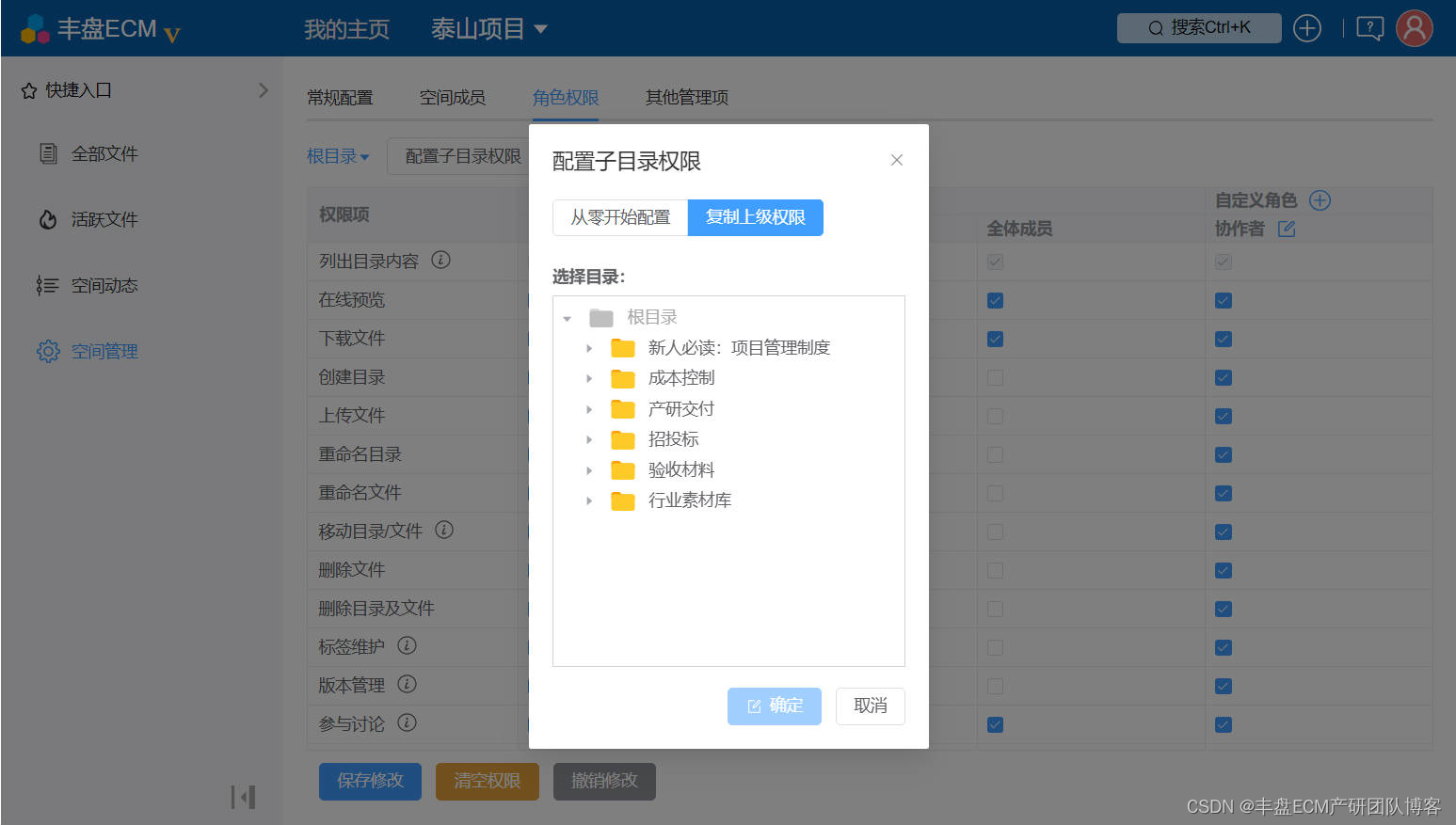Screen dimensions: 1456x825
Task: Toggle 协作者 checkbox for 上传文件
Action: 1224,417
